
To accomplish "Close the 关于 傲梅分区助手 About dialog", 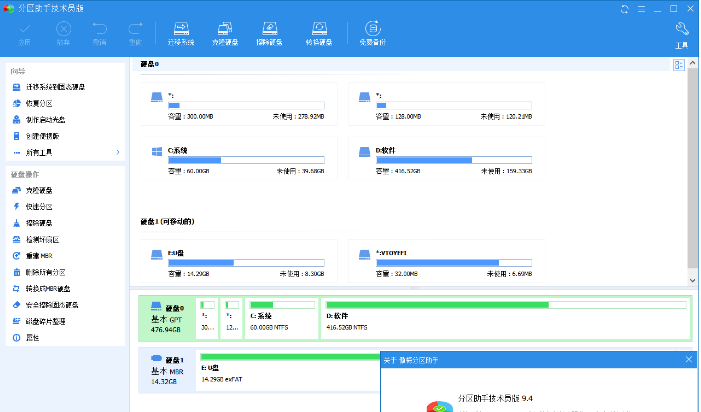I will [x=689, y=359].
